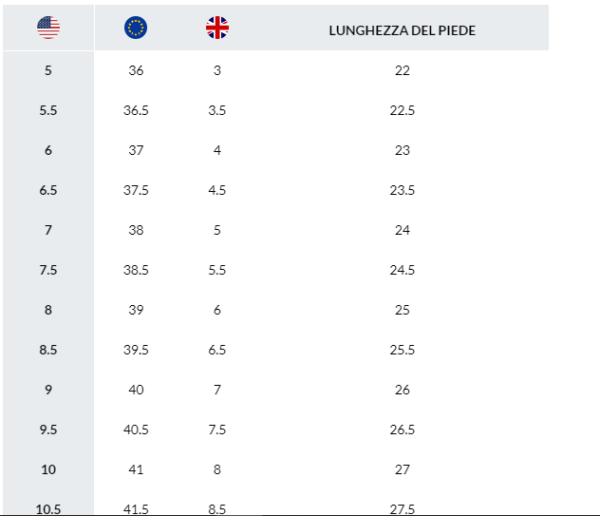Viewport: 600px width, 516px height.
Task: Select US size 10.5 row label
Action: click(x=48, y=509)
